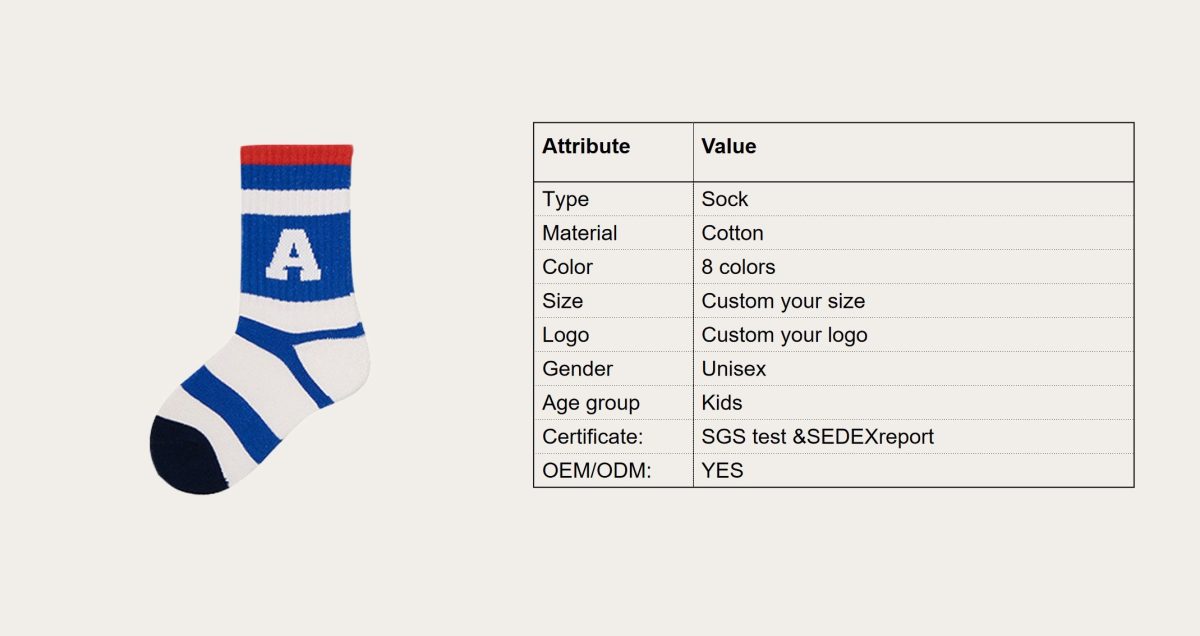Select the Value column header
Screen dimensions: 1200x636
point(728,147)
